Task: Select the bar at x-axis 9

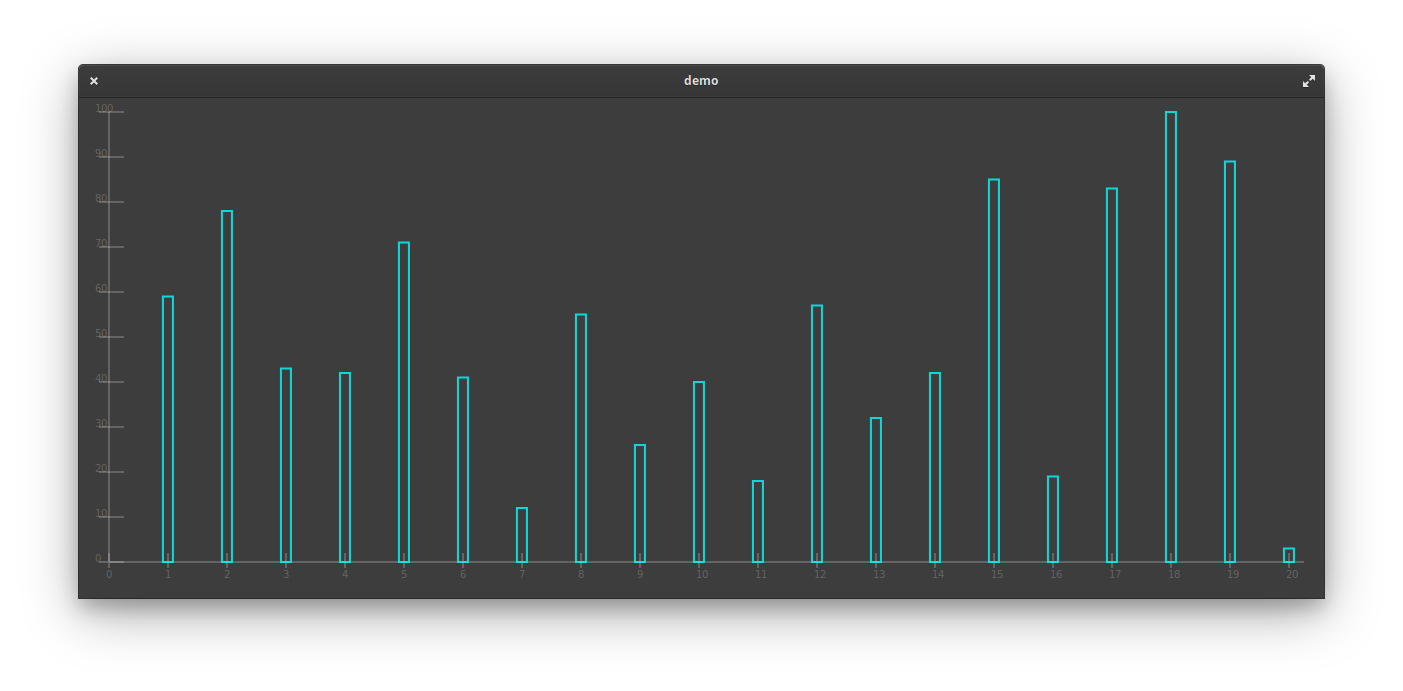Action: (x=640, y=503)
